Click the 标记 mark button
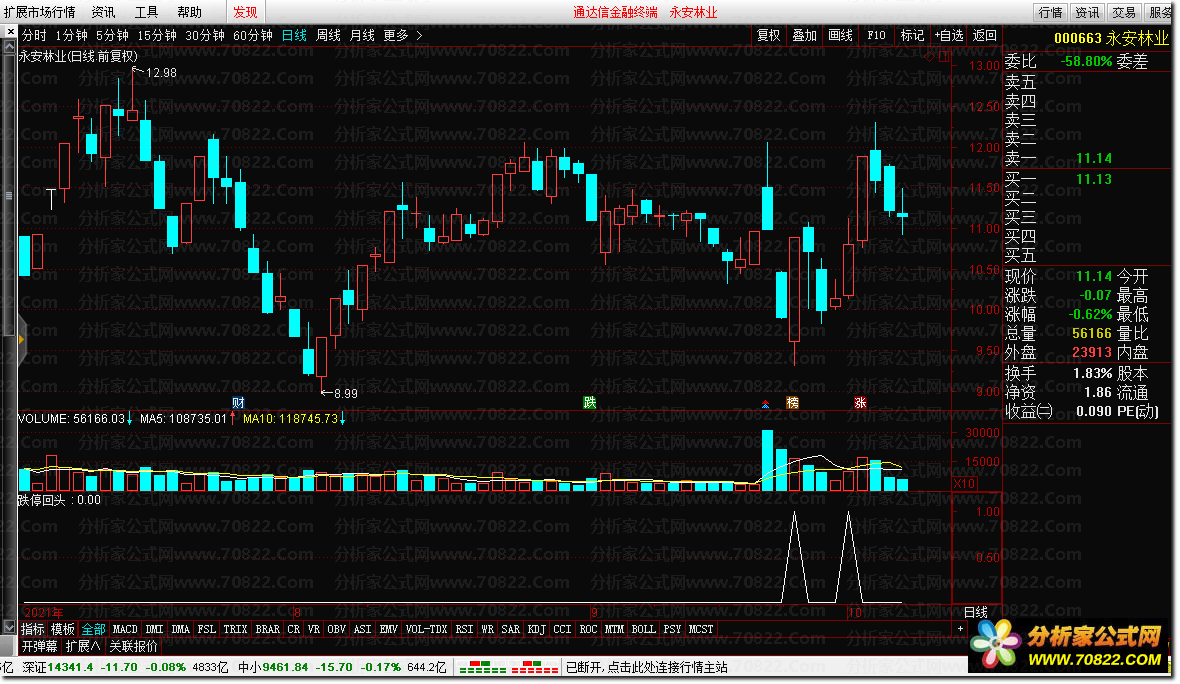 click(912, 35)
